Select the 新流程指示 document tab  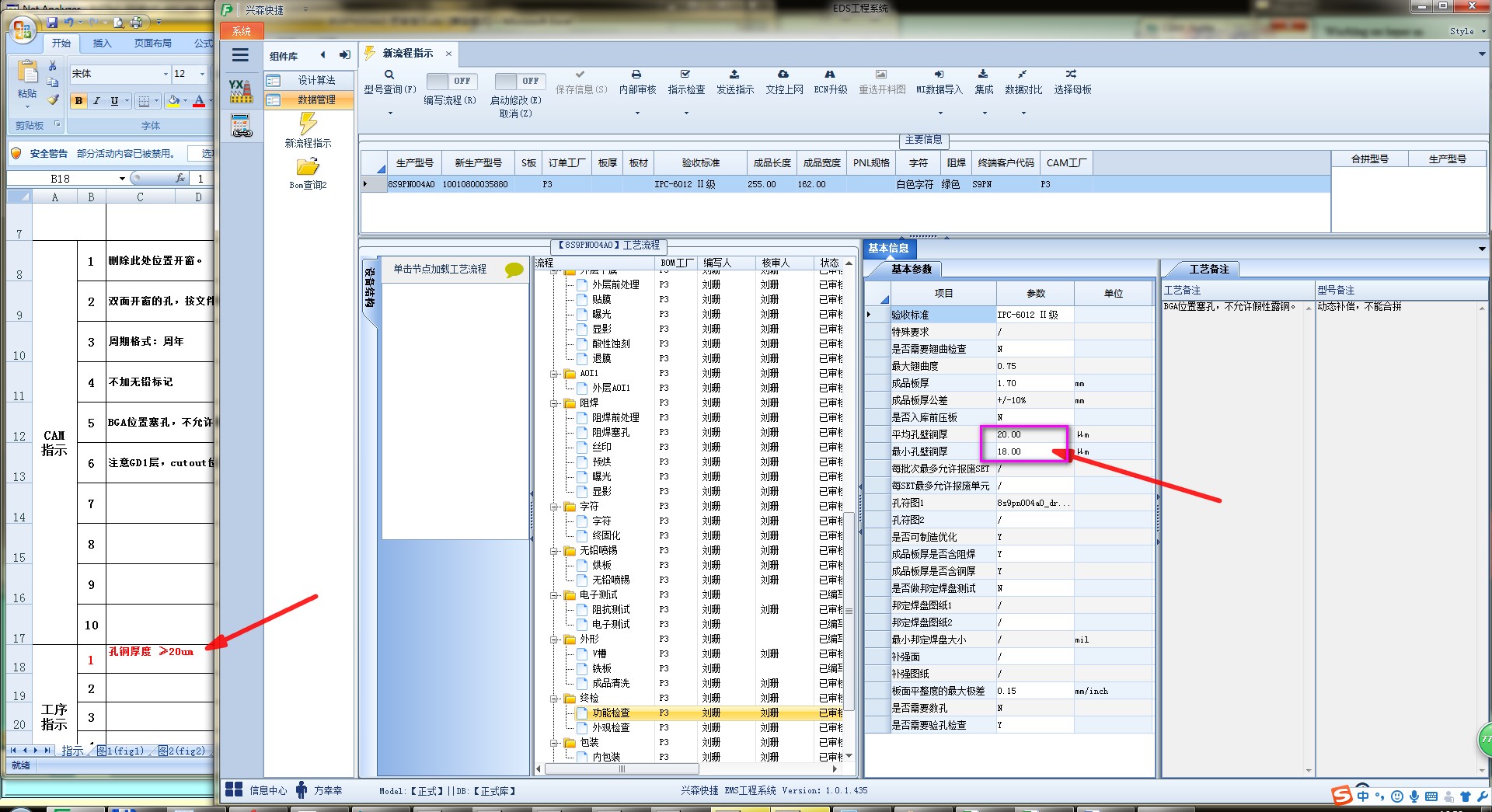[x=407, y=53]
